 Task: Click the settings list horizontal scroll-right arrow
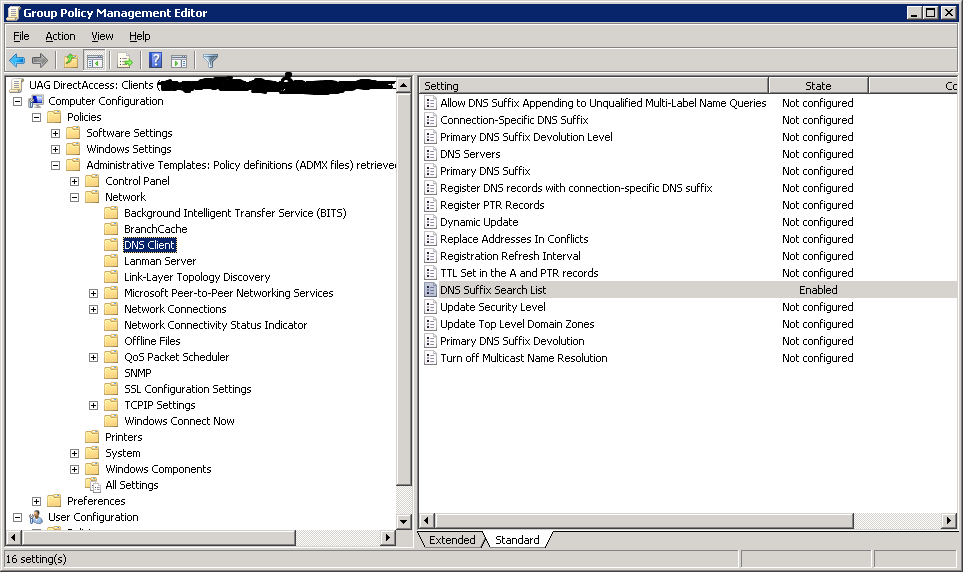pyautogui.click(x=949, y=520)
